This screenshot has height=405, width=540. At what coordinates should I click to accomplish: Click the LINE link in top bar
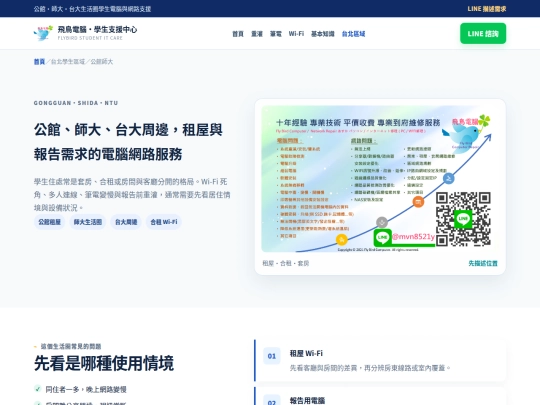point(487,9)
